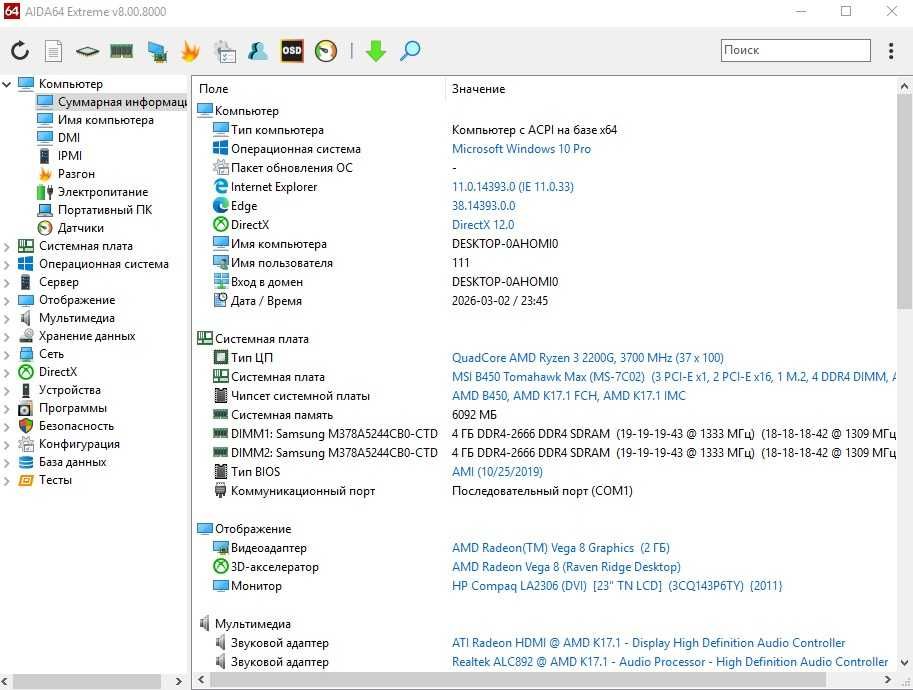Select the DMI tree item
The width and height of the screenshot is (913, 690).
pos(69,138)
